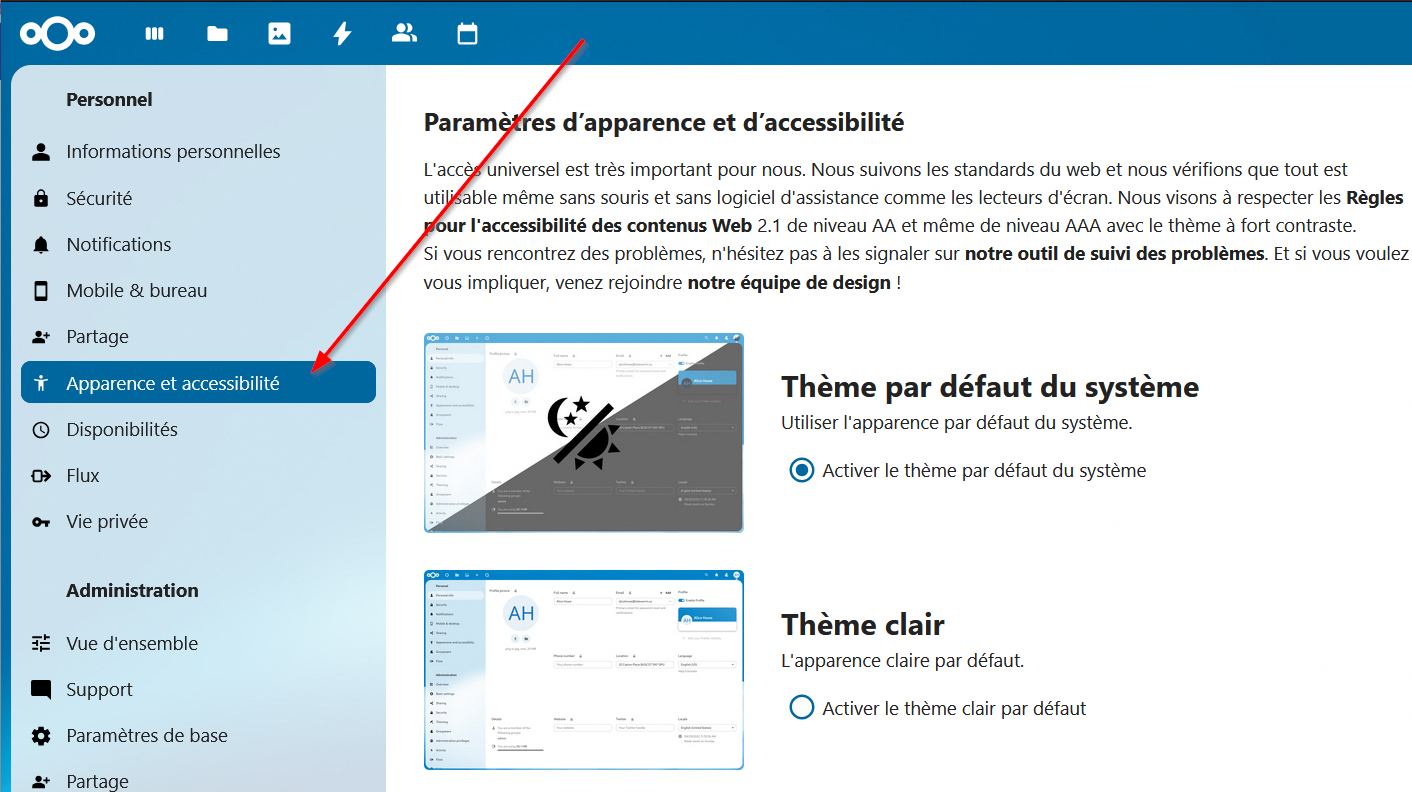
Task: Open Disponibilités in the sidebar
Action: (x=122, y=430)
